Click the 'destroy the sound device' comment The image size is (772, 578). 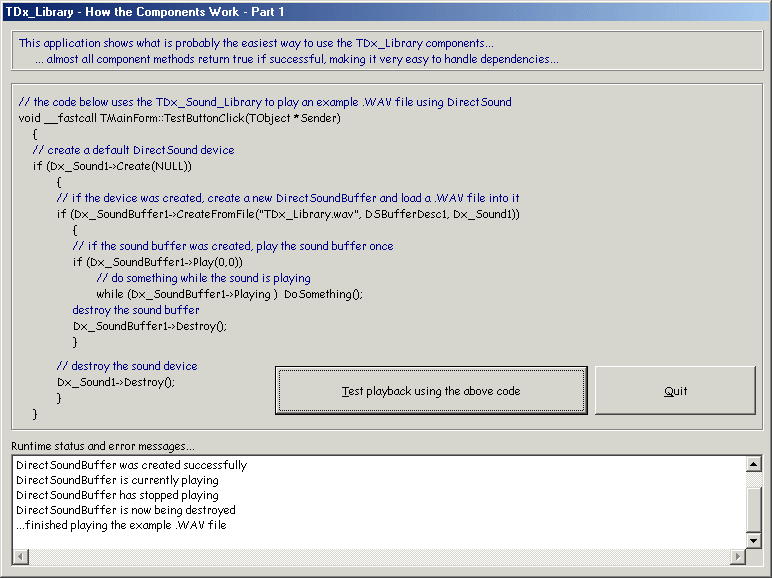[x=127, y=366]
